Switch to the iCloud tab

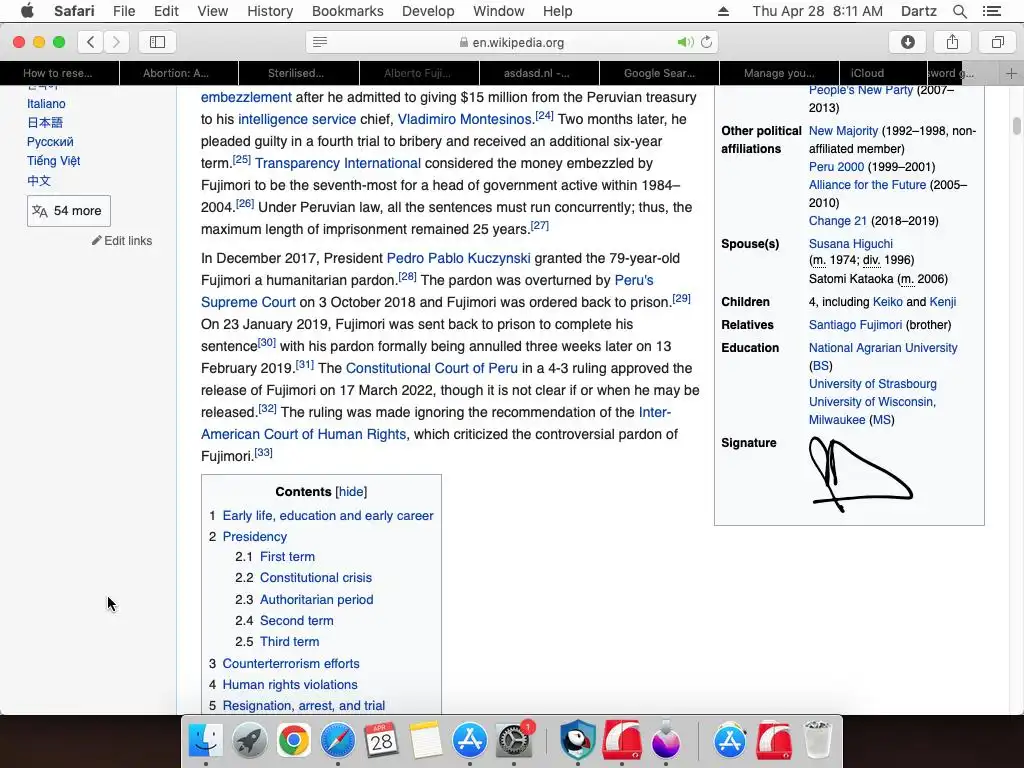(867, 73)
